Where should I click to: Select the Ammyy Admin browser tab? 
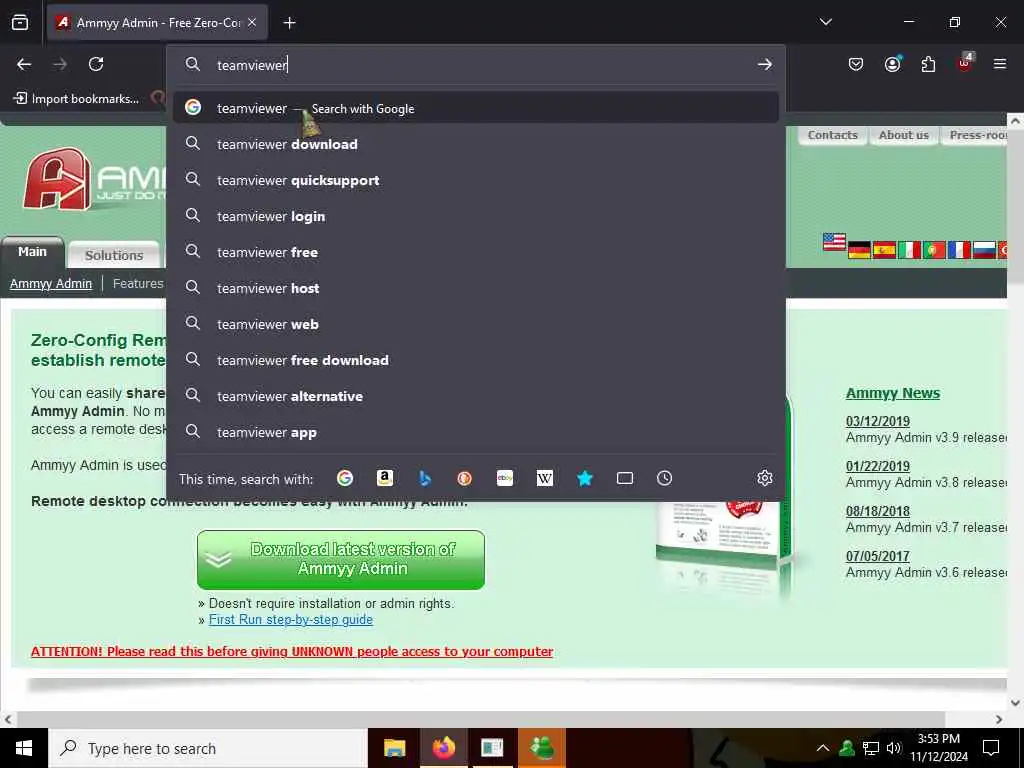pos(157,22)
